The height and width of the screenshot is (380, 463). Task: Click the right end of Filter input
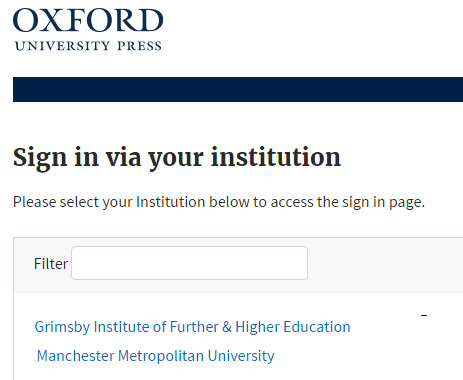[x=303, y=263]
